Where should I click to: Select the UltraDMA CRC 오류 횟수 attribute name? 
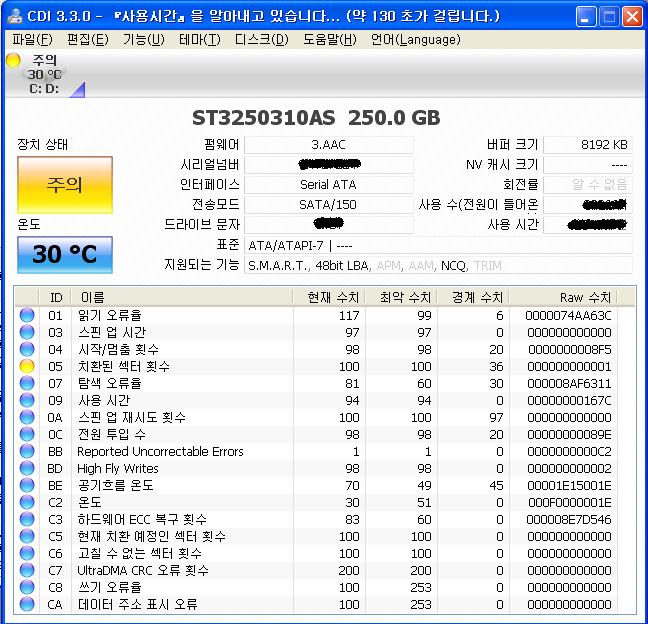[x=143, y=570]
